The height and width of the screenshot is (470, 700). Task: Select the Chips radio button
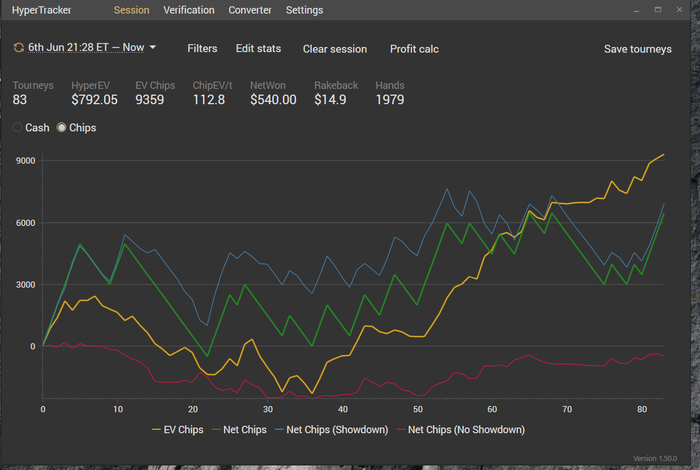[61, 128]
